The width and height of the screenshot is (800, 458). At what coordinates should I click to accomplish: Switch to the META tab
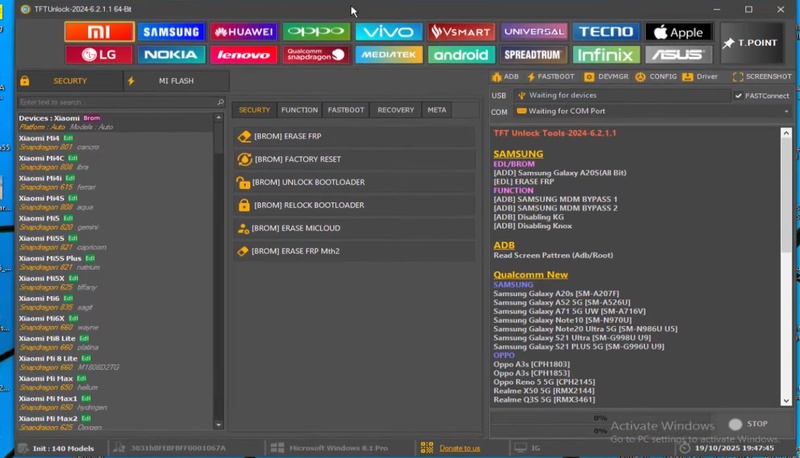(x=437, y=110)
